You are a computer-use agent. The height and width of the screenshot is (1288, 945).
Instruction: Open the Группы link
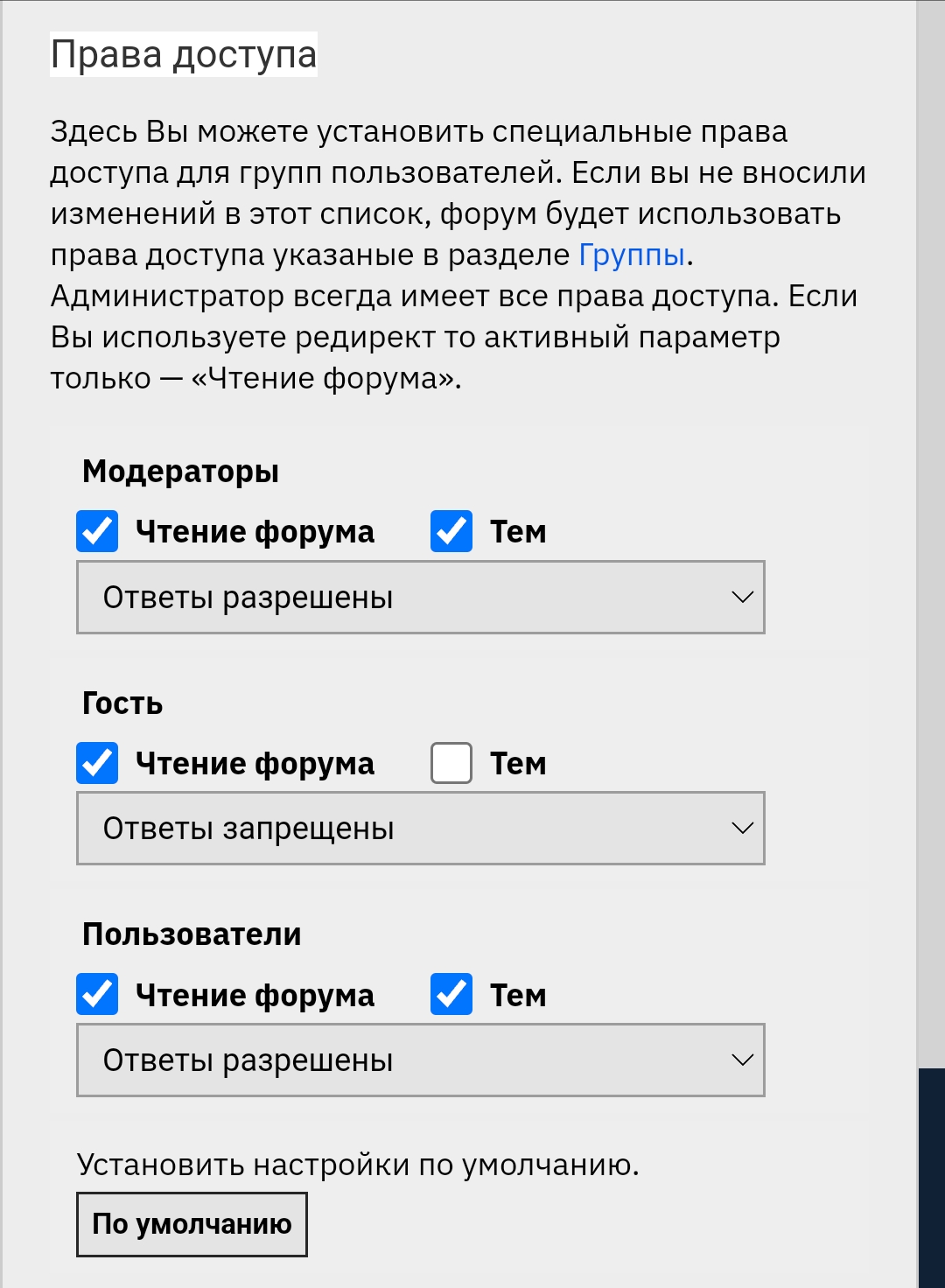point(632,255)
